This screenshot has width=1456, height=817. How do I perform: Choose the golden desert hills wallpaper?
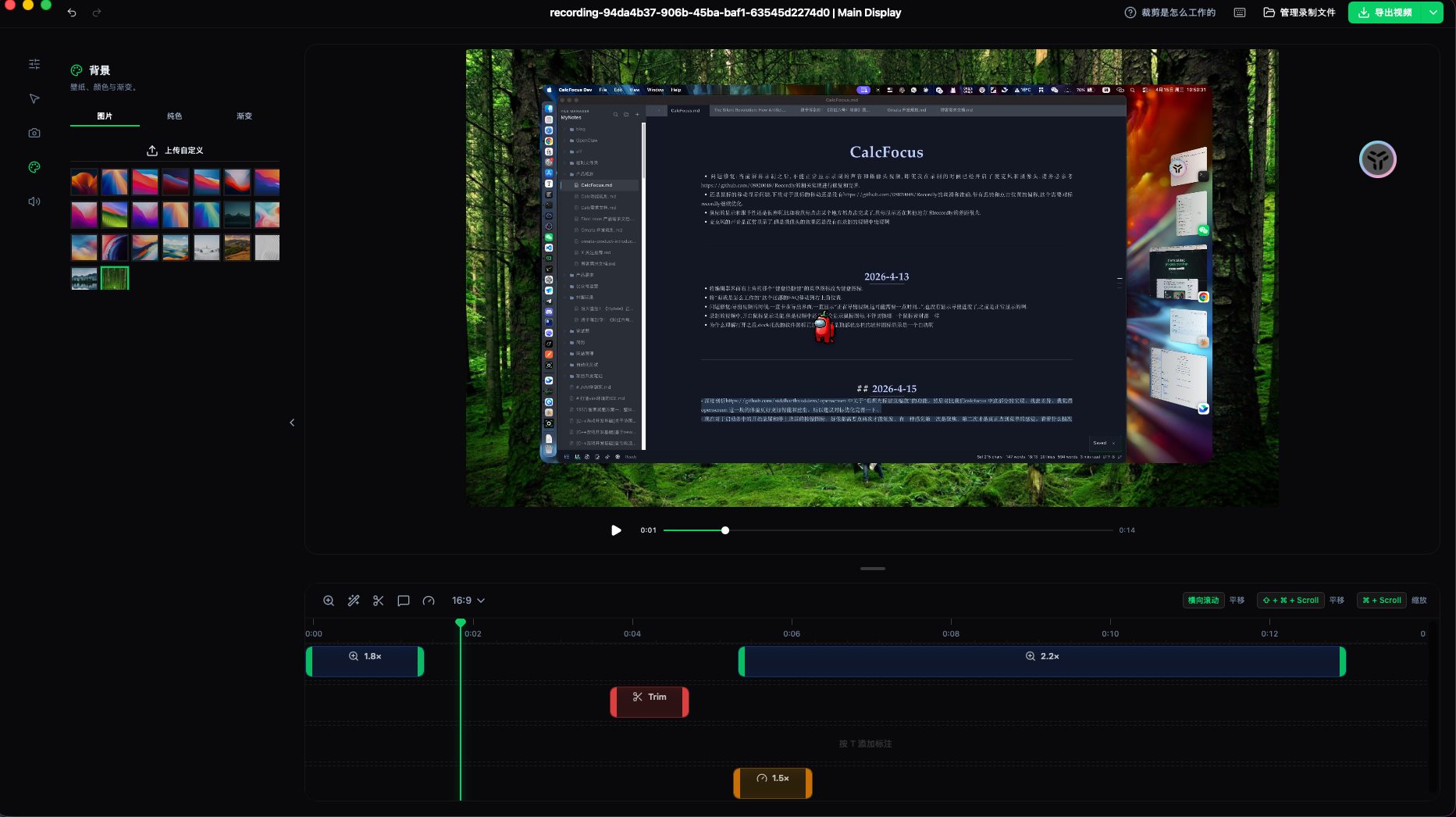(x=237, y=248)
